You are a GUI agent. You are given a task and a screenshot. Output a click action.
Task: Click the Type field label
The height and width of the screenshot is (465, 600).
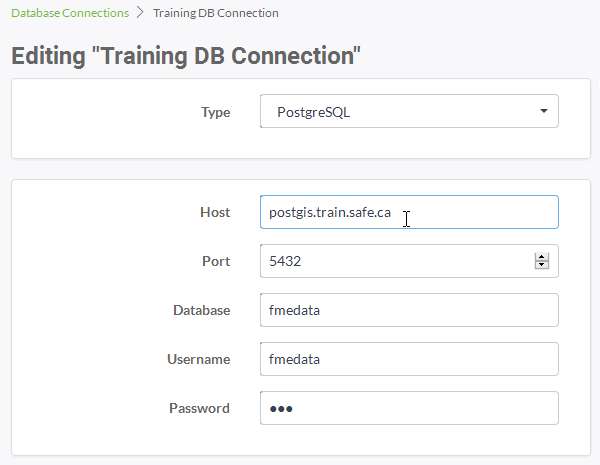[x=216, y=112]
